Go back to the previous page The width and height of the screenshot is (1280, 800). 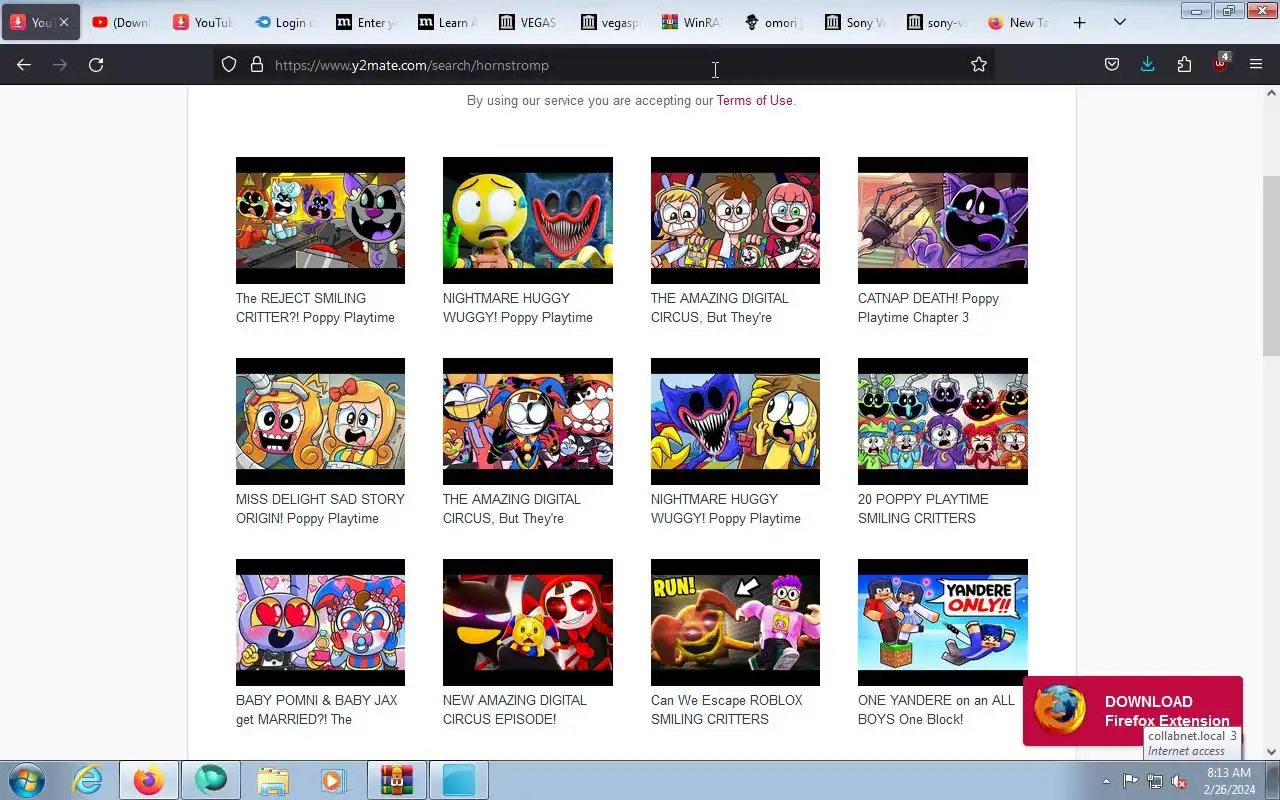(x=24, y=65)
